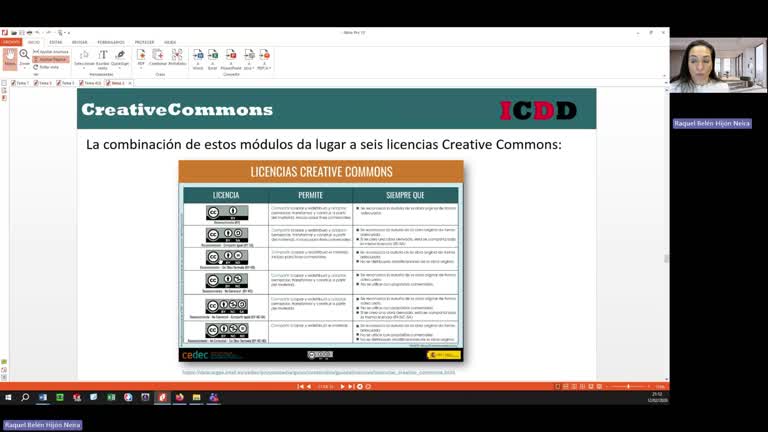Click the Zoom magnifier tool
The width and height of the screenshot is (768, 432).
point(24,54)
